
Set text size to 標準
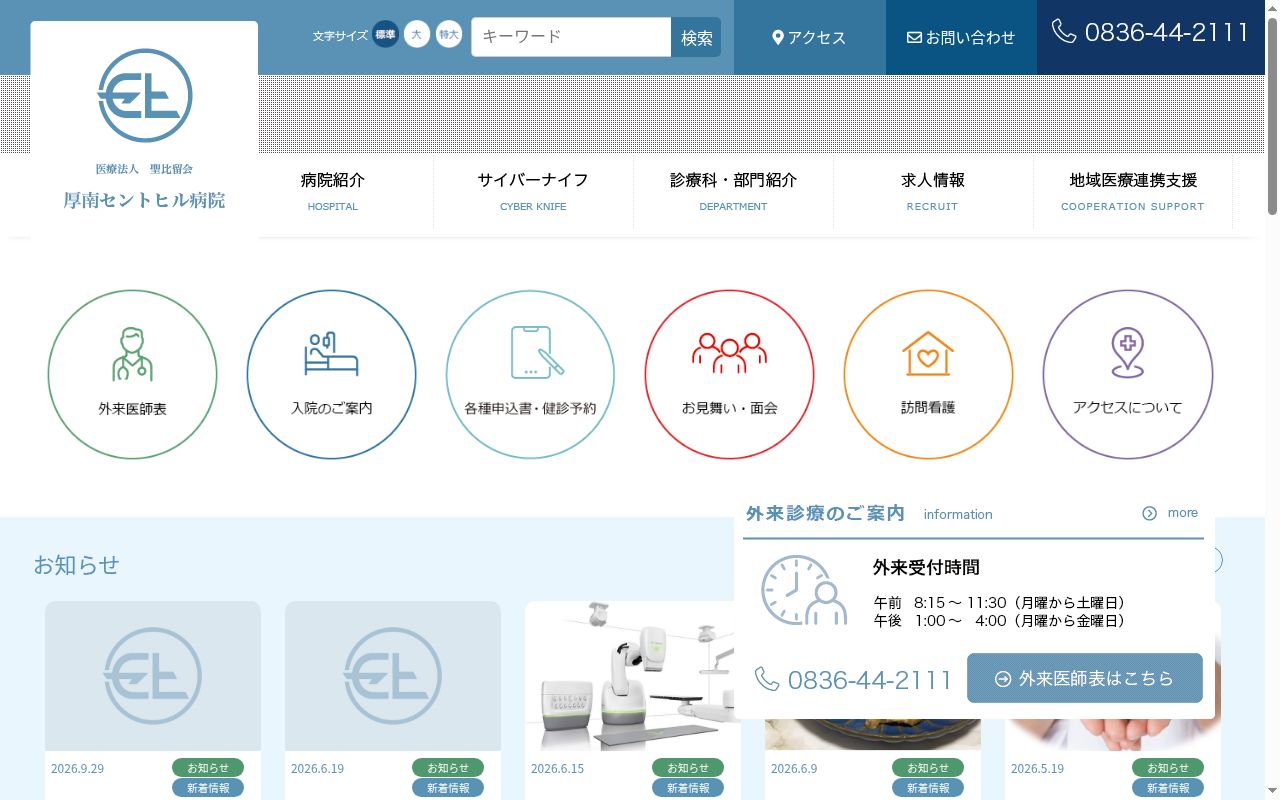(385, 35)
